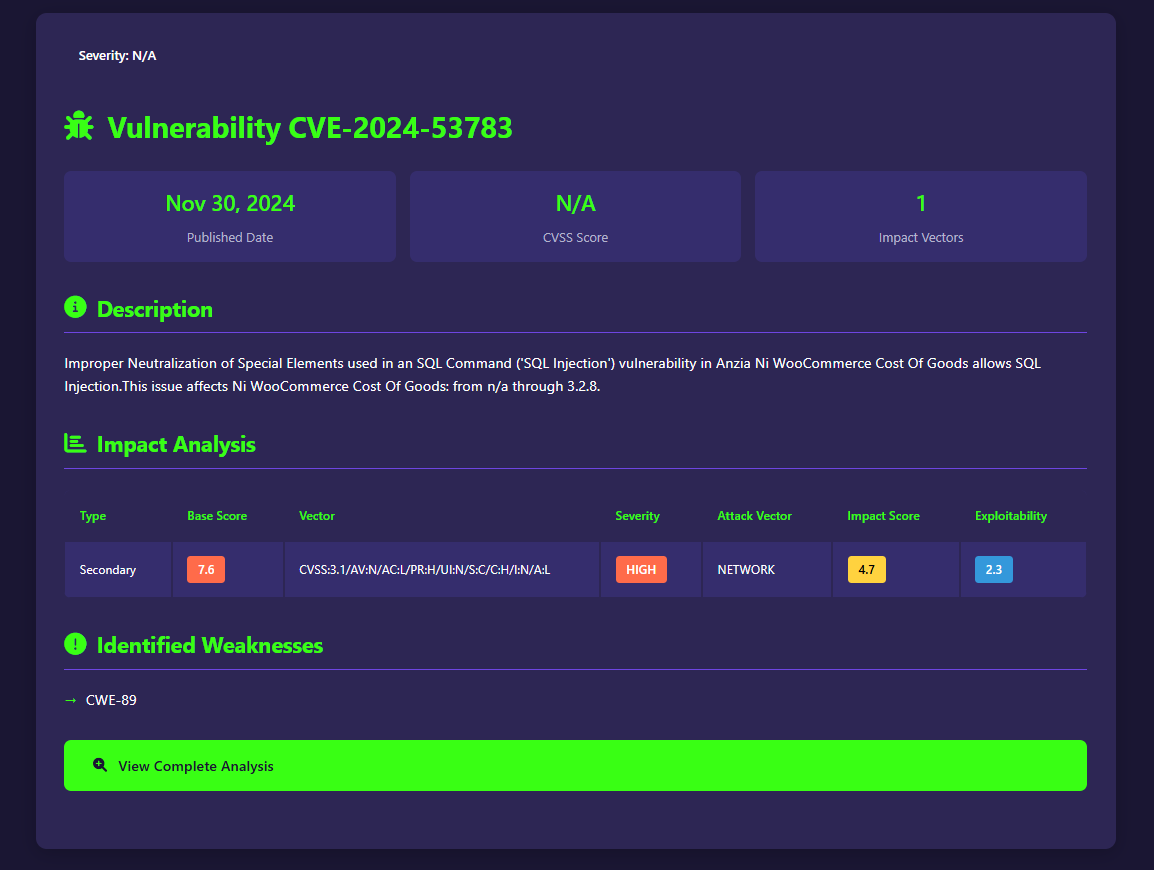Select the Secondary type cell
The height and width of the screenshot is (870, 1154).
[118, 570]
